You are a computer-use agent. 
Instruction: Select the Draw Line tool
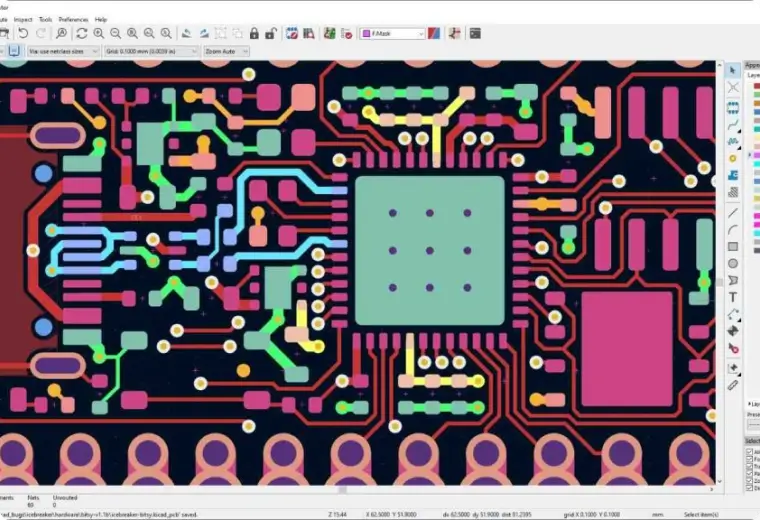click(x=733, y=213)
